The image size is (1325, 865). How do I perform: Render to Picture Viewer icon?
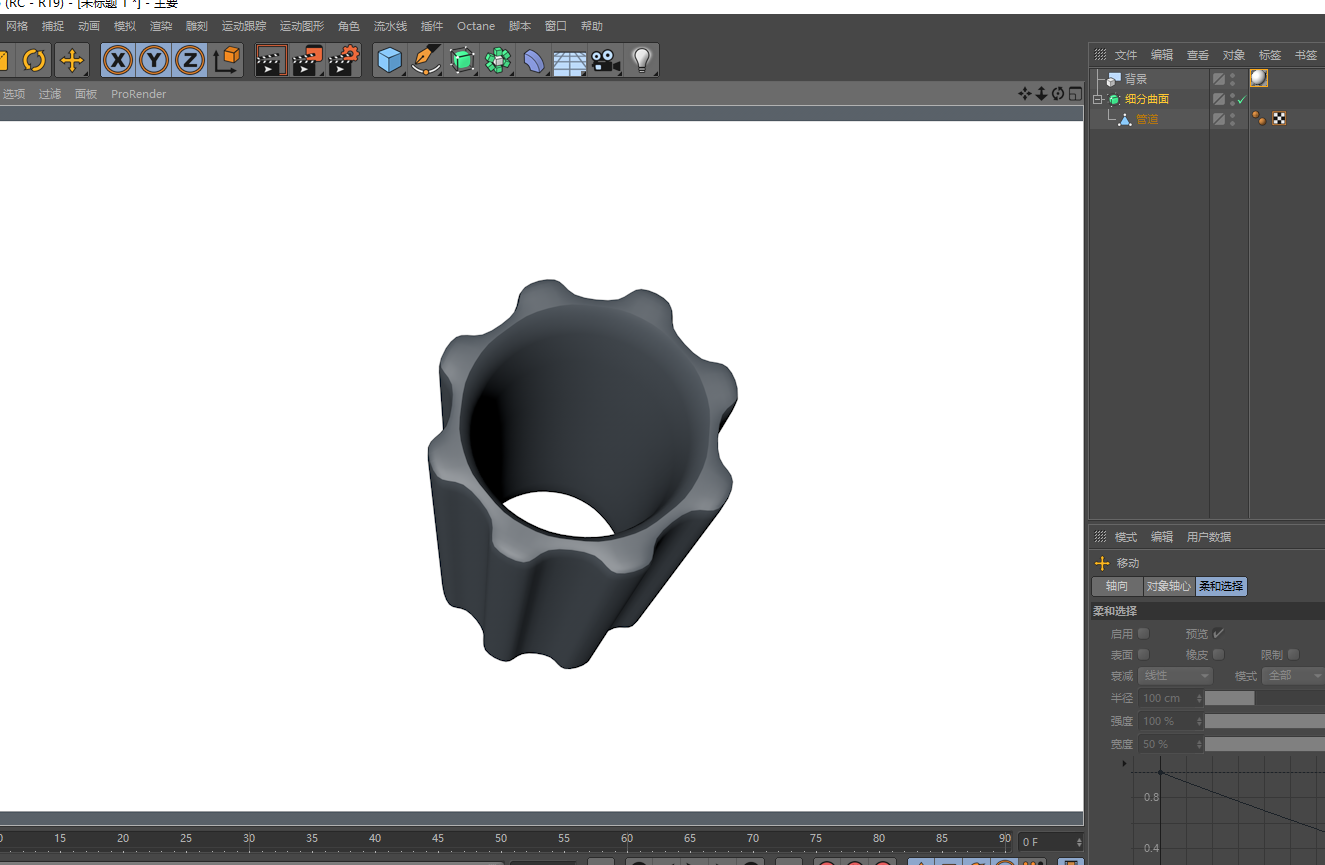(x=307, y=61)
